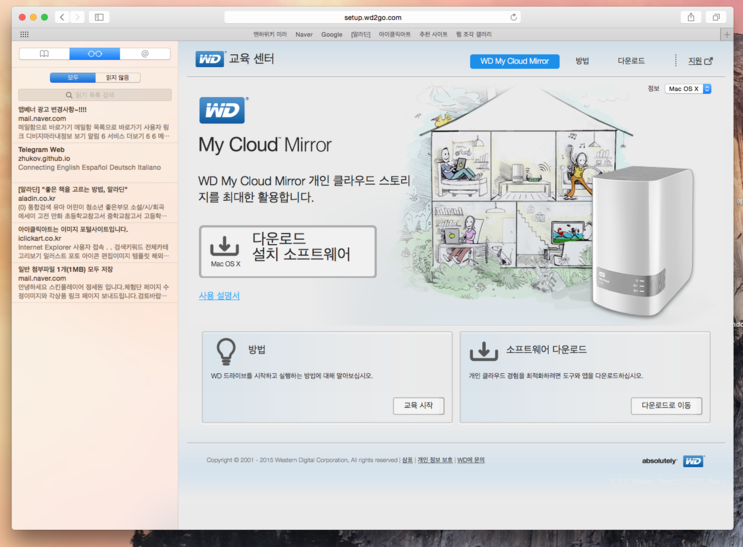Image resolution: width=743 pixels, height=547 pixels.
Task: Open the 사용 설명서 manual link
Action: pyautogui.click(x=219, y=296)
